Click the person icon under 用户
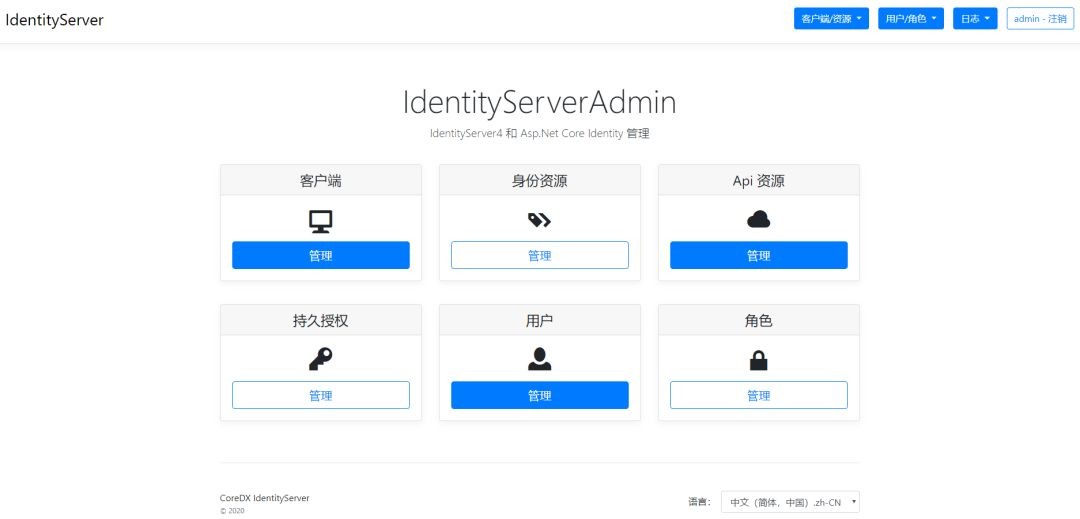The height and width of the screenshot is (519, 1080). 539,359
